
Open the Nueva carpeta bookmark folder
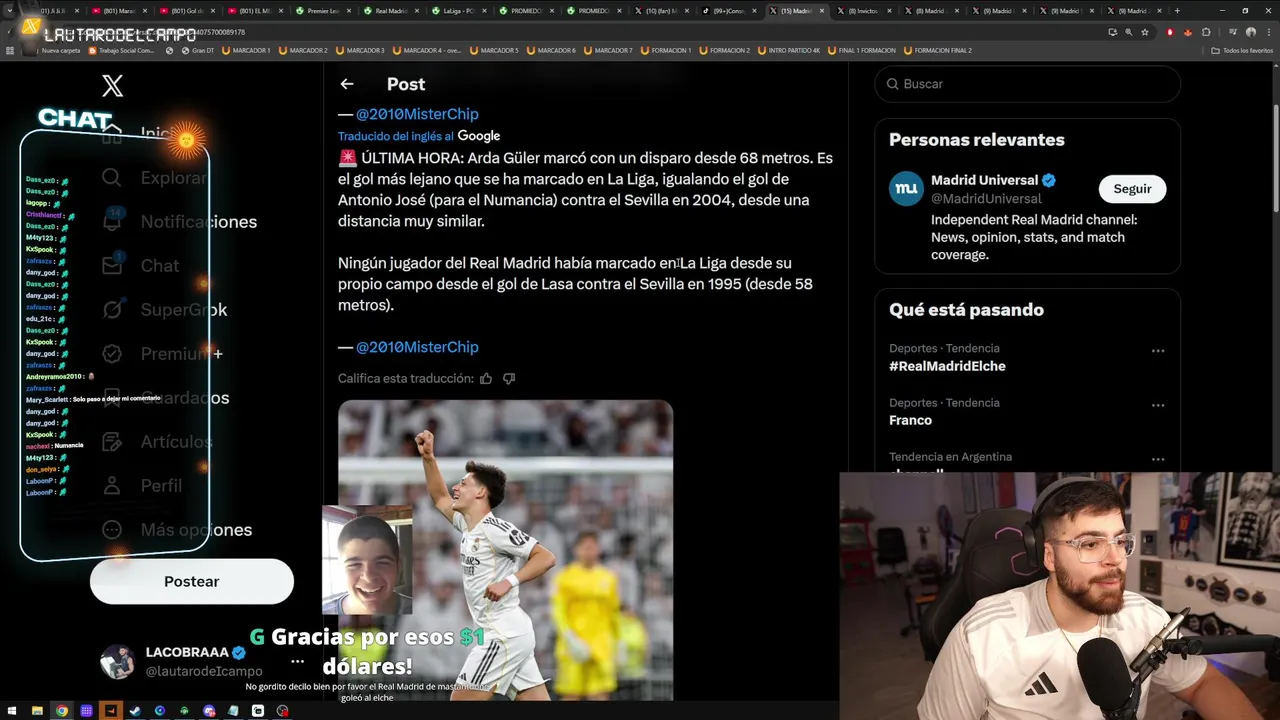click(x=54, y=50)
